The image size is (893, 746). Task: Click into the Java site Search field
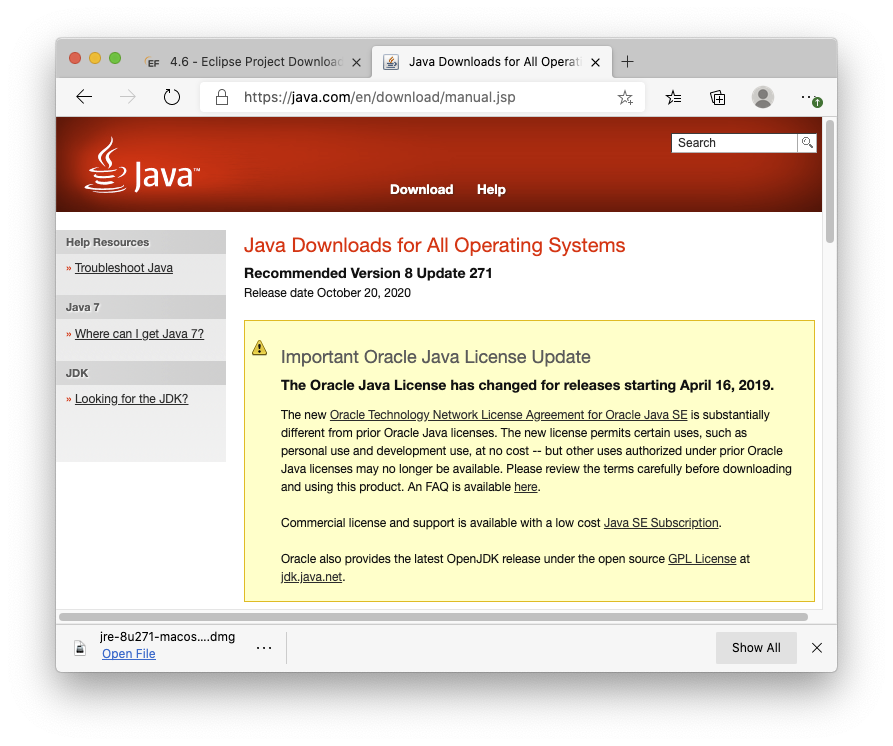coord(733,143)
